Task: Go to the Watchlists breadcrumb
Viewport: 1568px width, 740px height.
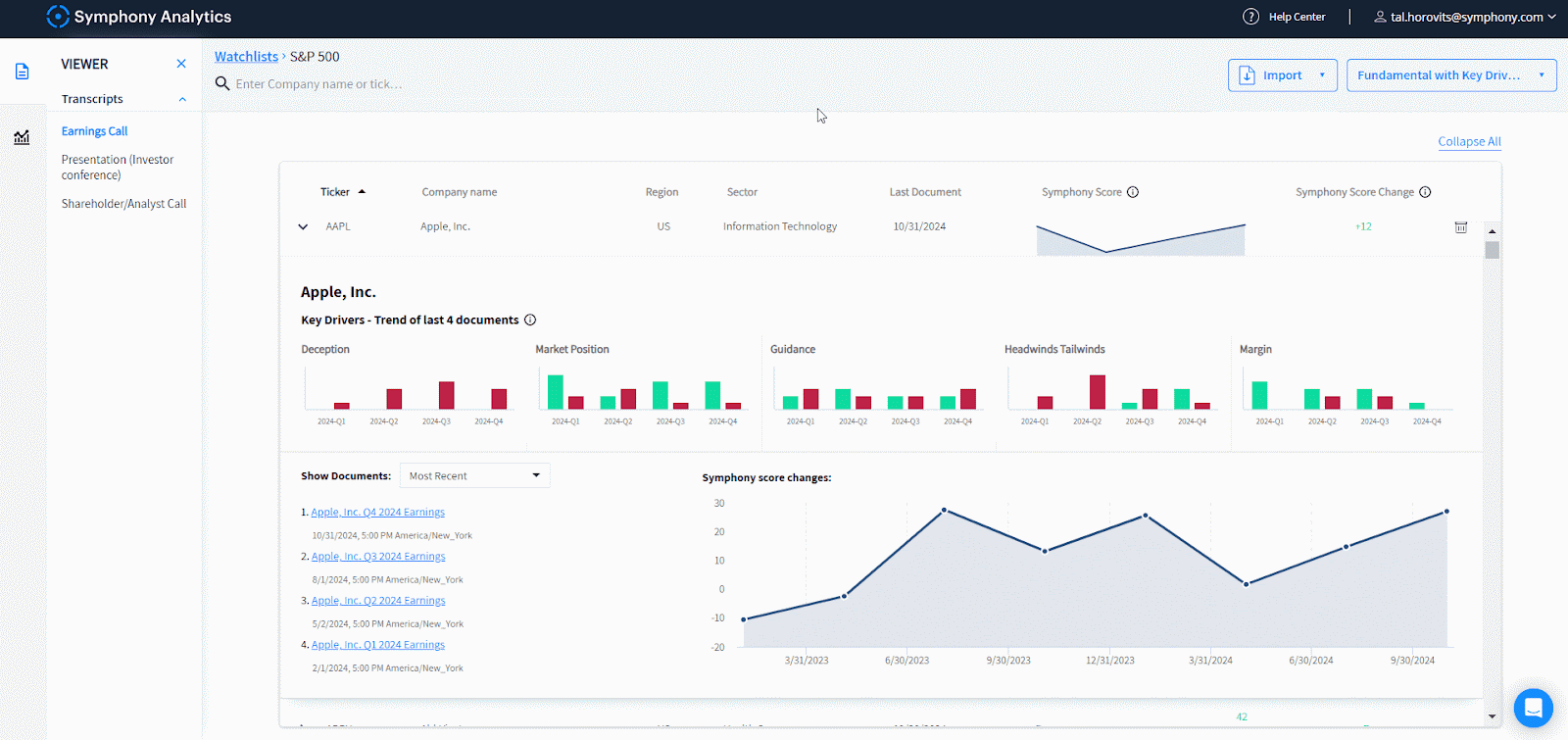Action: pos(246,57)
